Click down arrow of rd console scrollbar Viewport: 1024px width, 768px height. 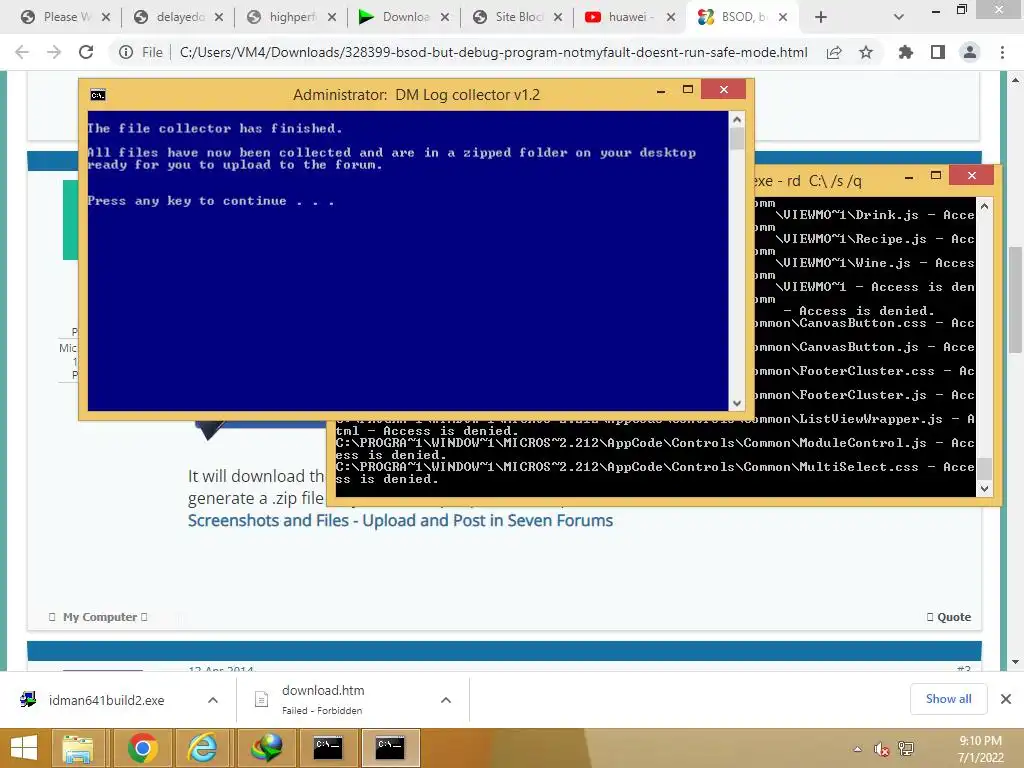[985, 488]
